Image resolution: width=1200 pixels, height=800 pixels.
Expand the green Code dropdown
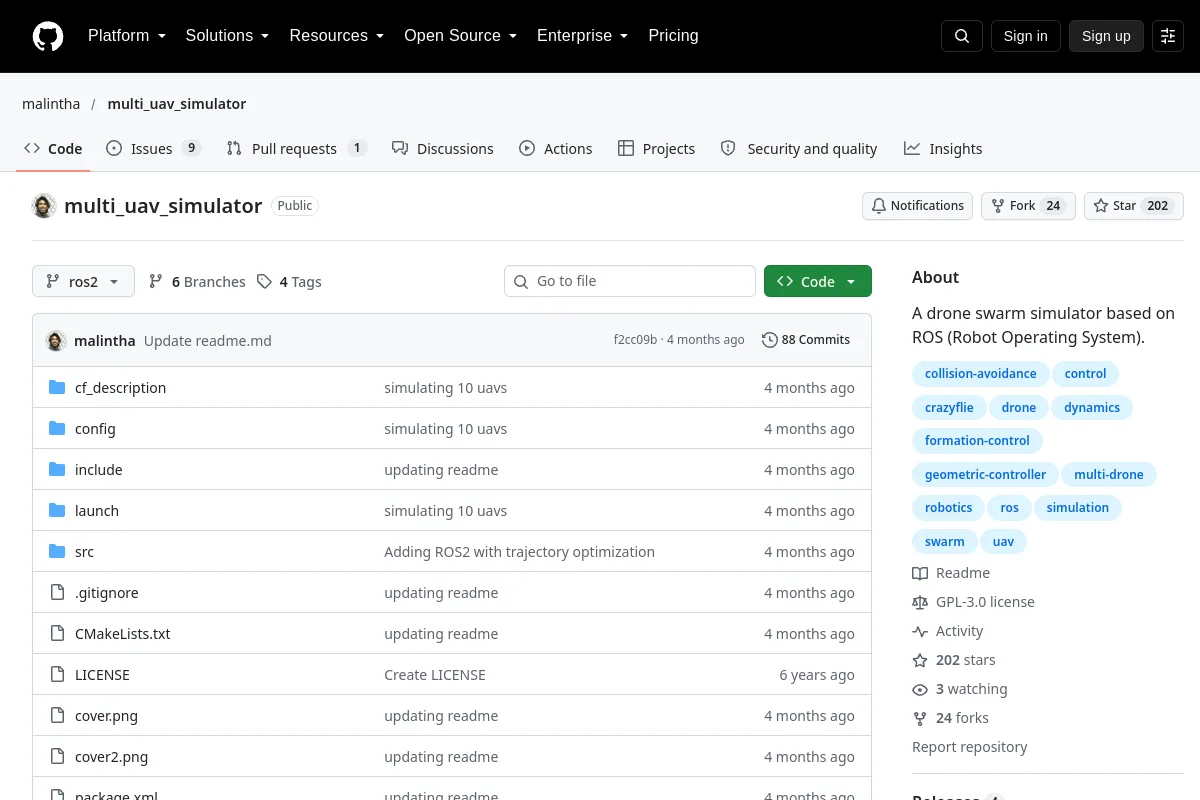818,282
